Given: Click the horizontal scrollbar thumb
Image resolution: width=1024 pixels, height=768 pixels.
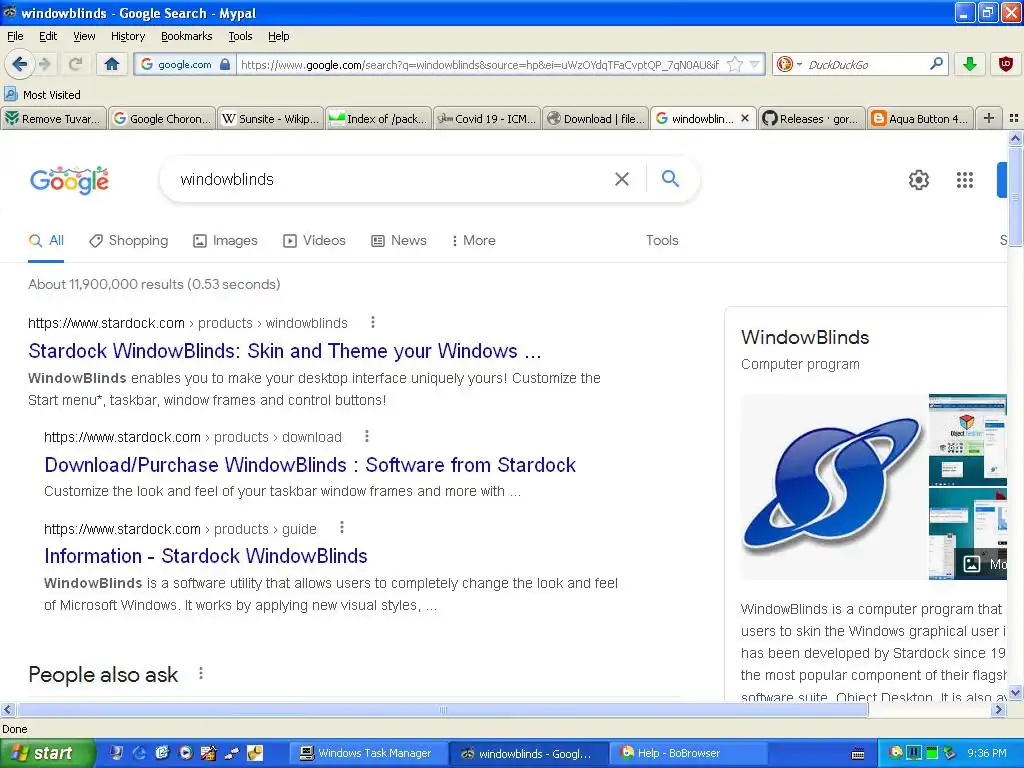Looking at the screenshot, I should [443, 709].
